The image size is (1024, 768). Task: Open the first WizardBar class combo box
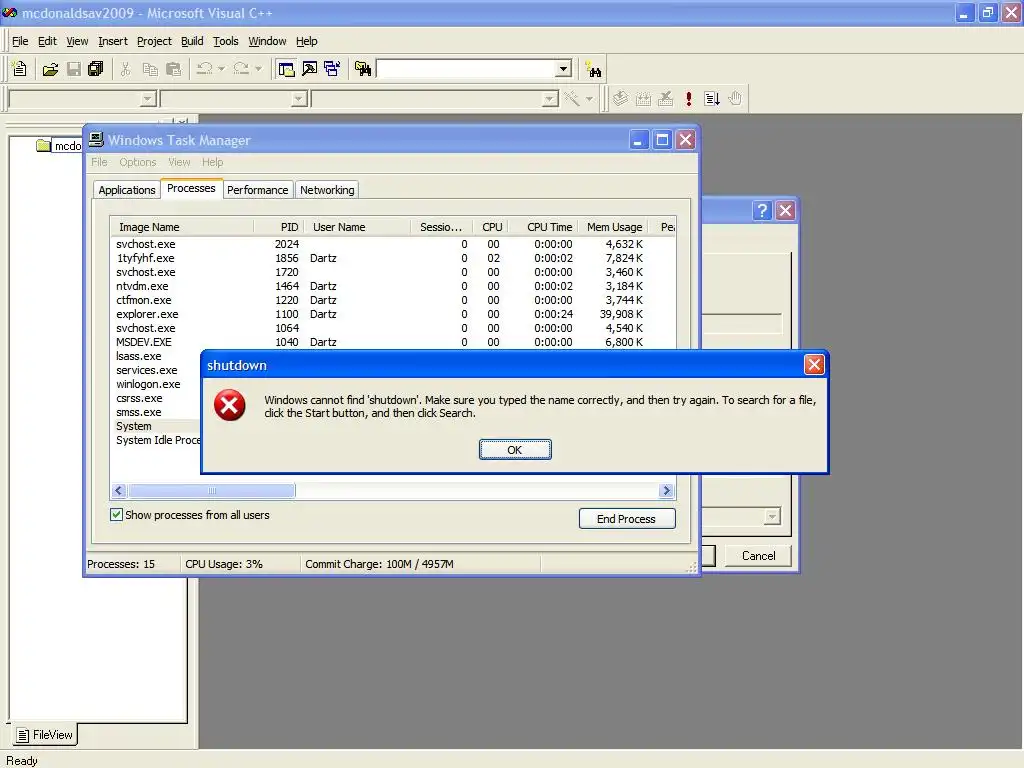tap(148, 99)
